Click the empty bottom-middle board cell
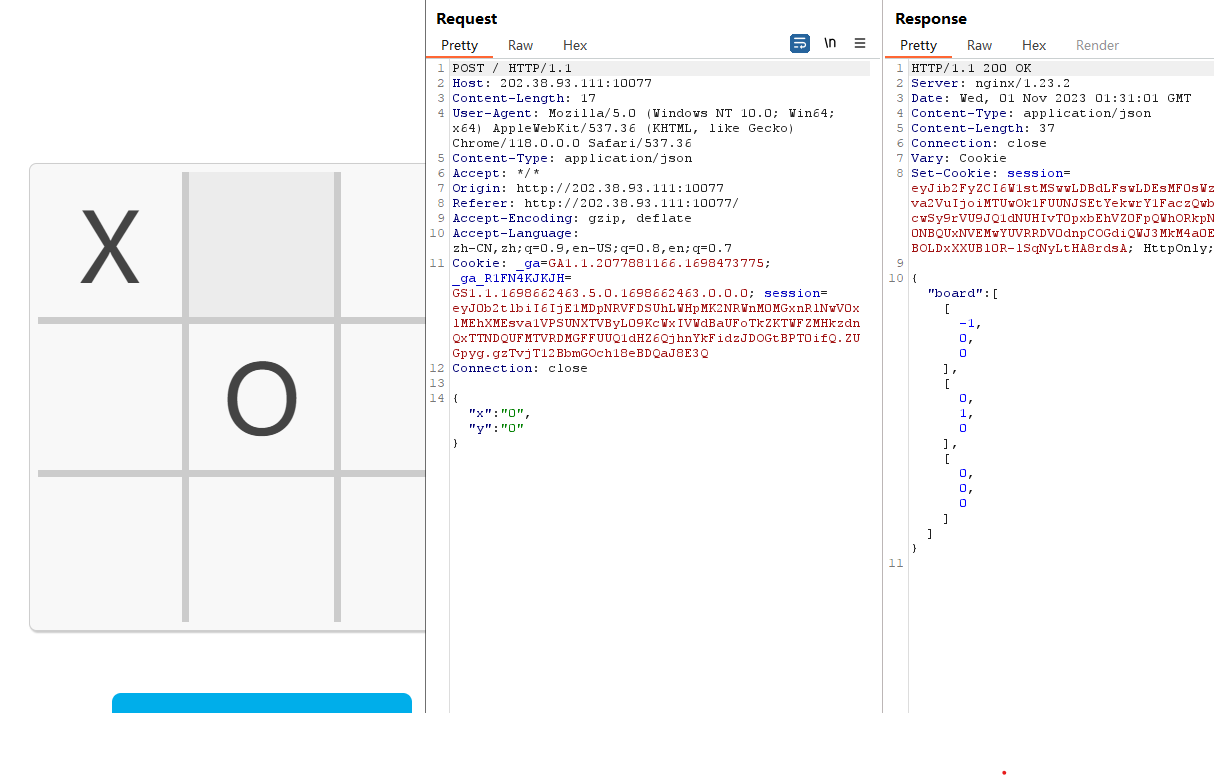This screenshot has height=776, width=1214. pyautogui.click(x=261, y=549)
